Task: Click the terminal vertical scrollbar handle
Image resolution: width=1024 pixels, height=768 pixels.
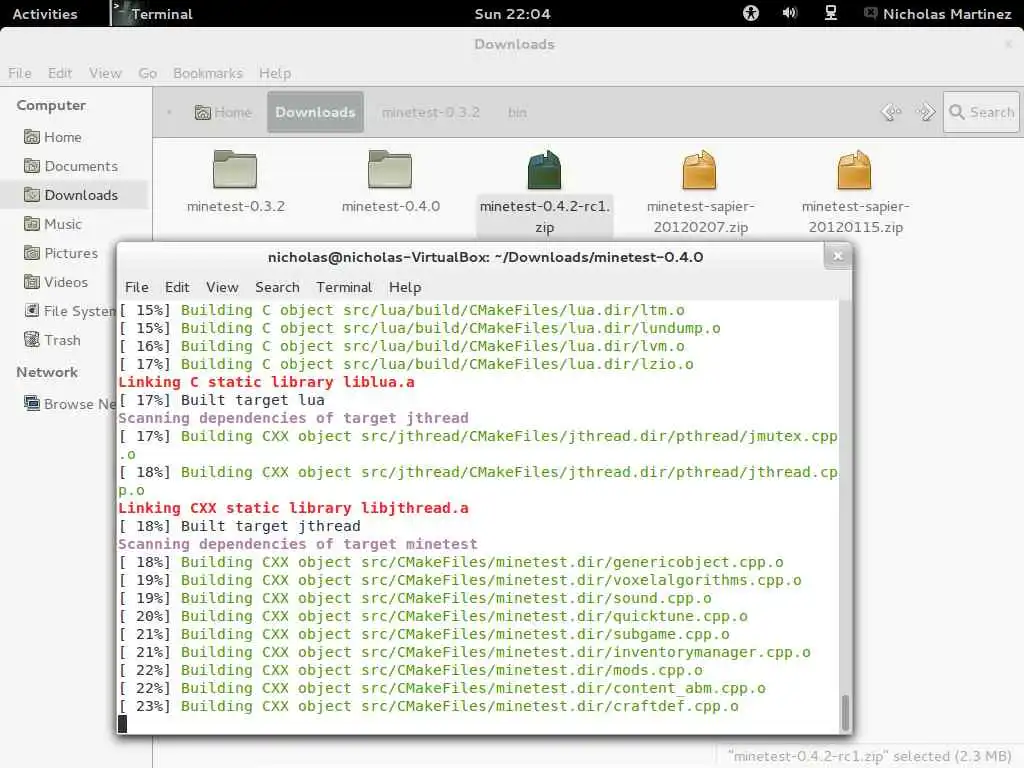Action: pyautogui.click(x=846, y=712)
